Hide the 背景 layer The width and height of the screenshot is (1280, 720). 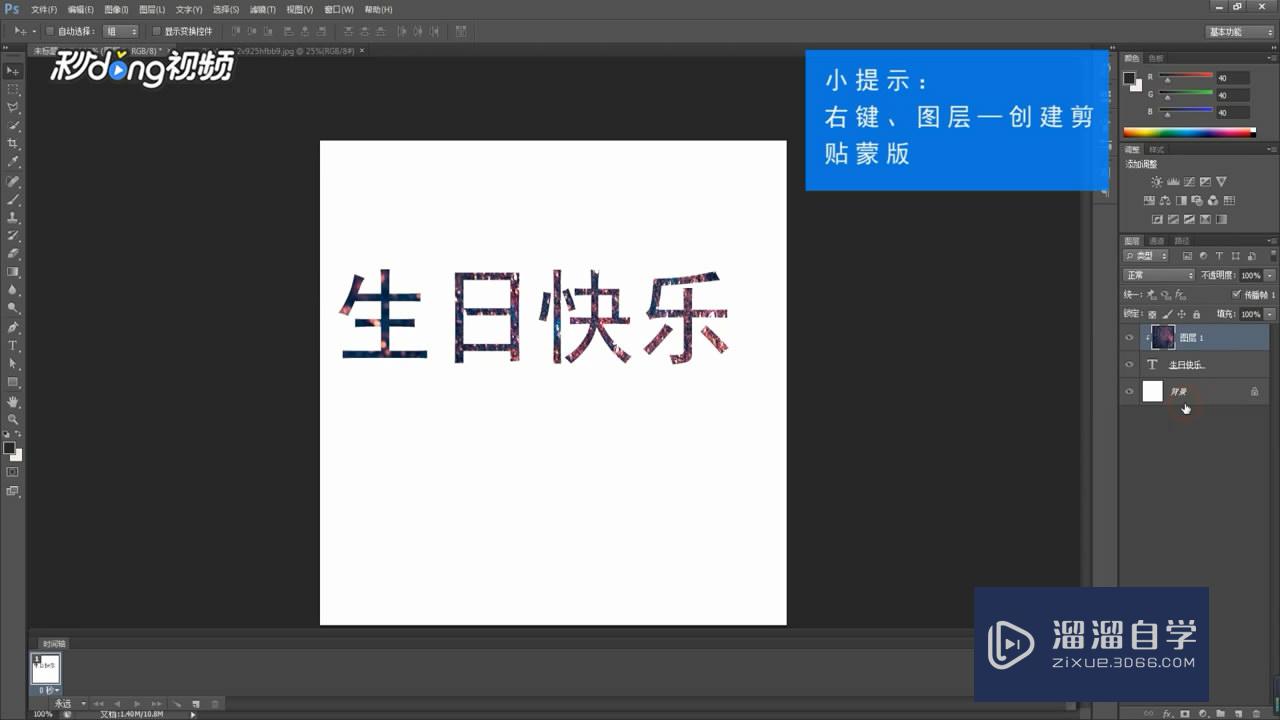1129,392
